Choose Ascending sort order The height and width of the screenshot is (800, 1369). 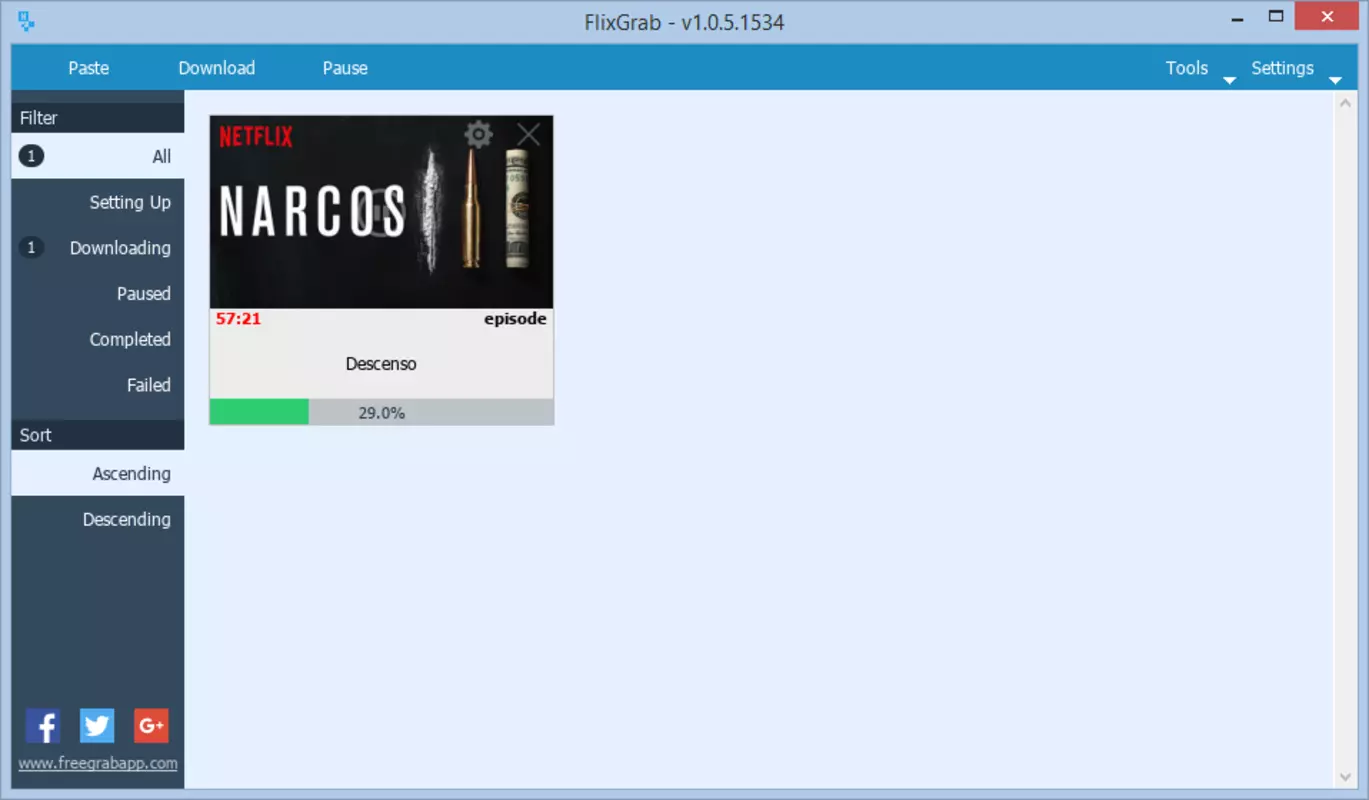point(98,473)
